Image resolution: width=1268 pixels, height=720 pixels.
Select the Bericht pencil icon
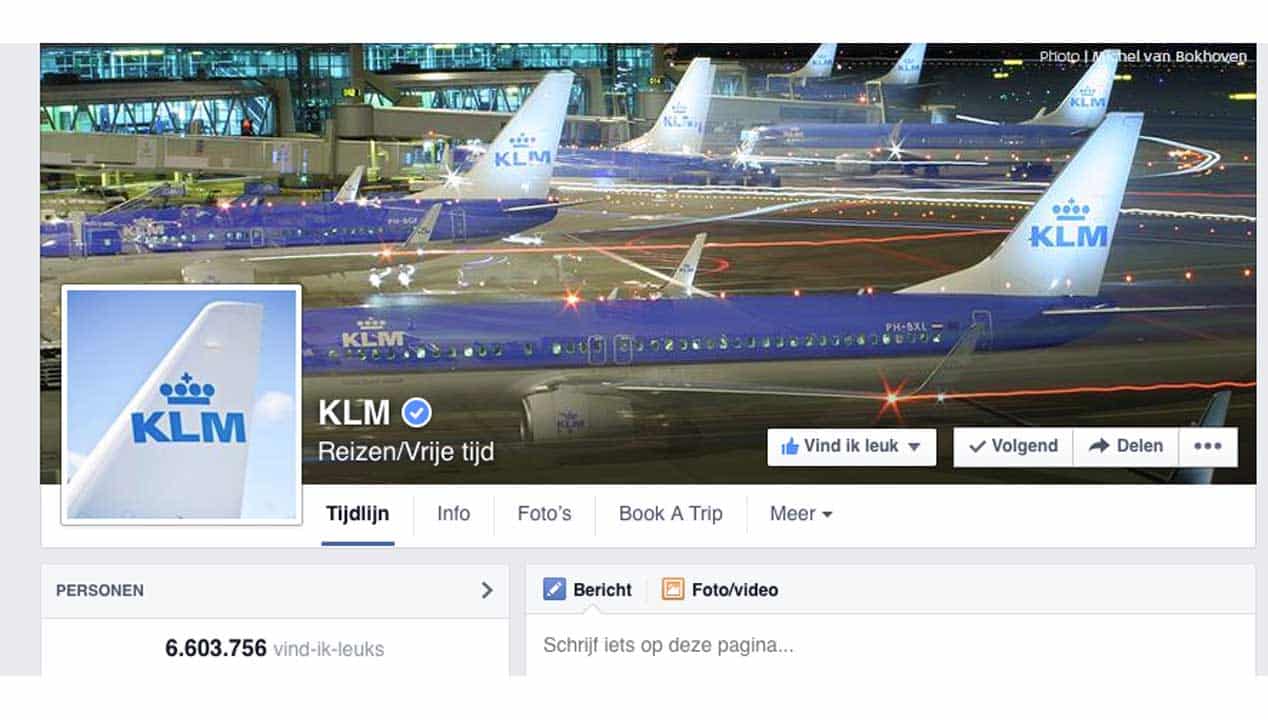[554, 589]
